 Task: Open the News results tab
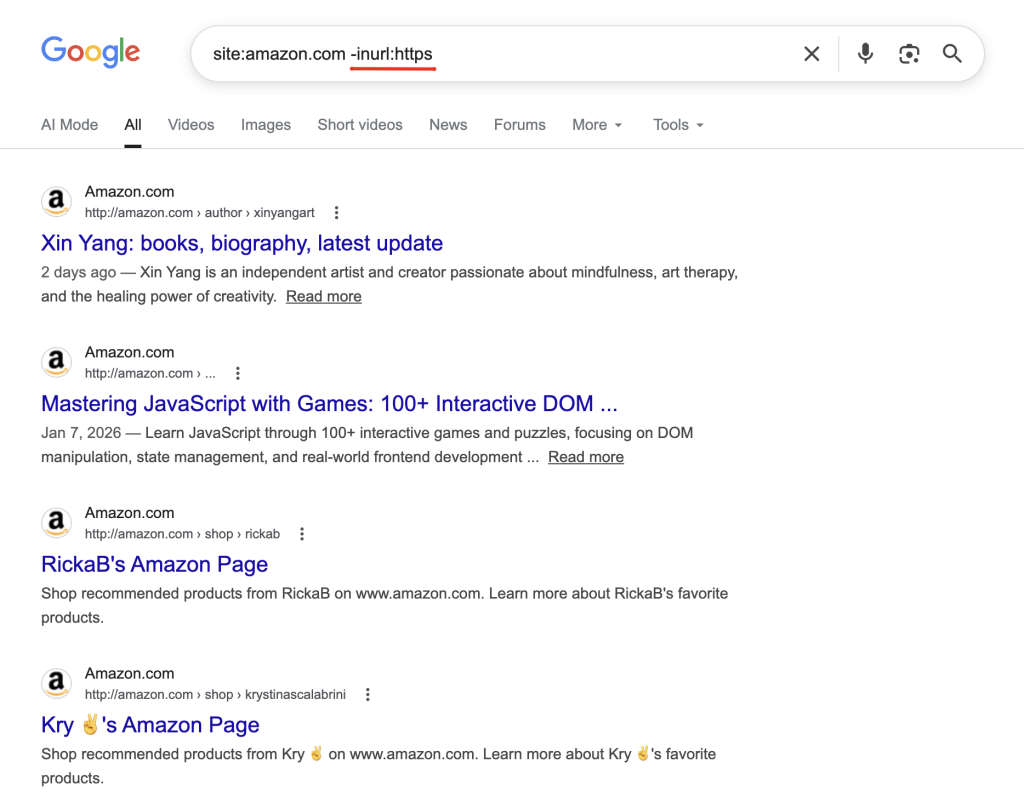pos(448,125)
